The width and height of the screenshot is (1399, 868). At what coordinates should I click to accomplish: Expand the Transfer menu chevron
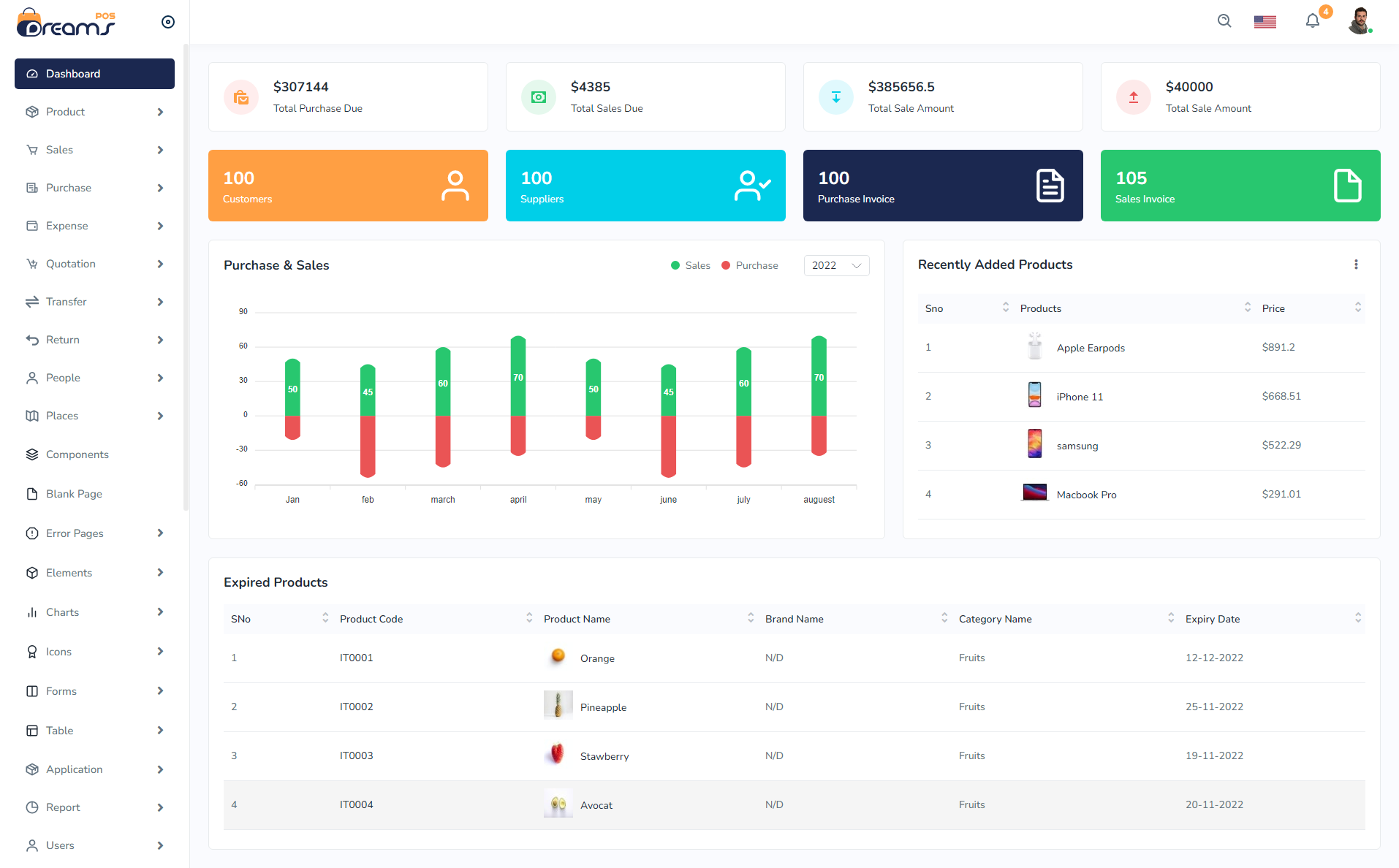tap(160, 302)
